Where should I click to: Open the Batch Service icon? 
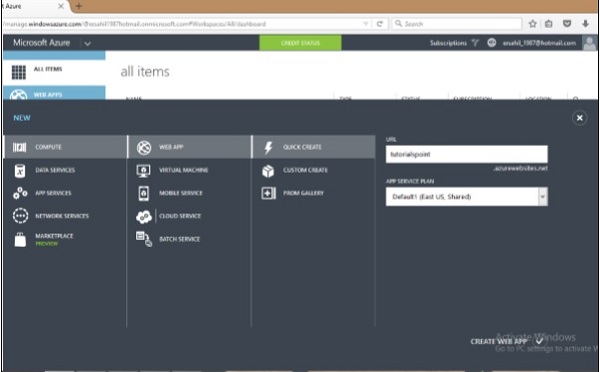[144, 239]
